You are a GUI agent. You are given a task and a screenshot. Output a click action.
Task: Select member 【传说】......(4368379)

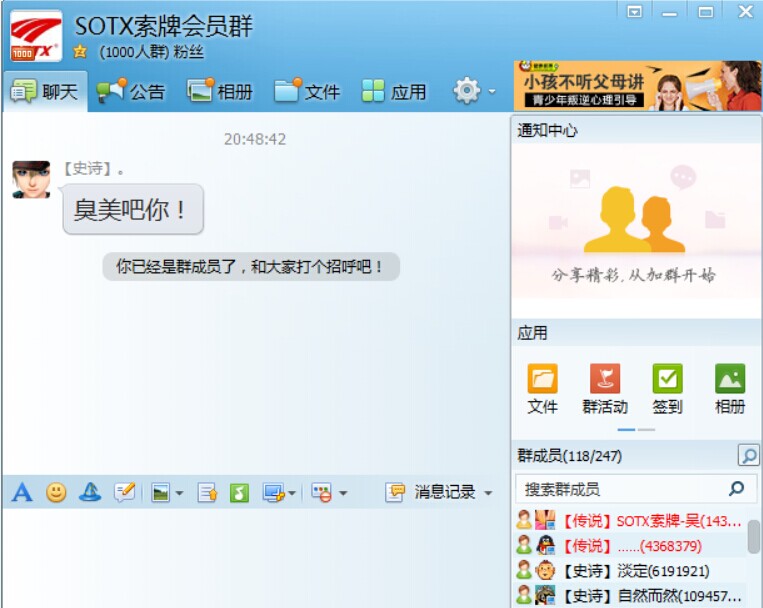[631, 546]
